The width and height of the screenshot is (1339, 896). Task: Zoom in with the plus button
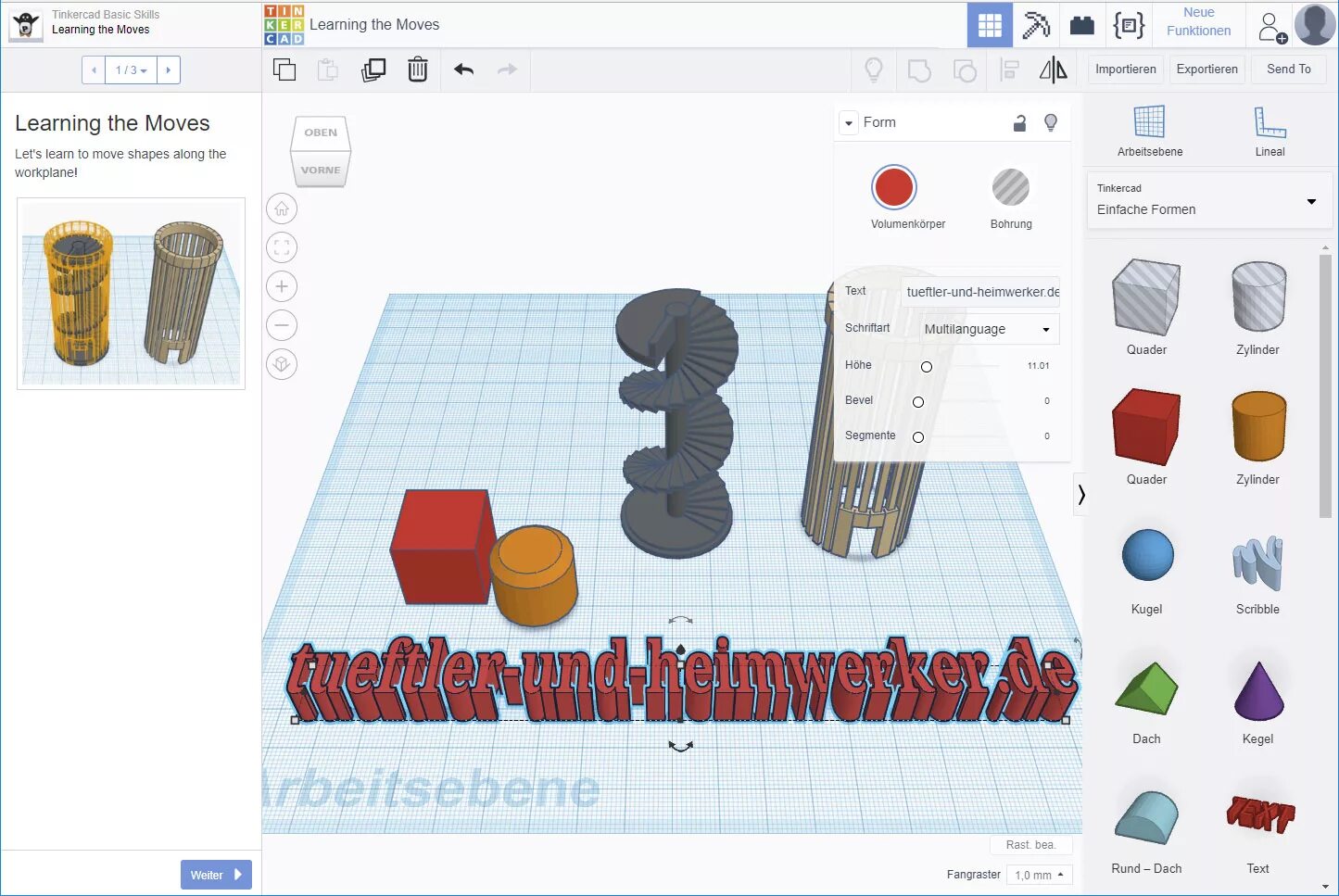coord(282,286)
